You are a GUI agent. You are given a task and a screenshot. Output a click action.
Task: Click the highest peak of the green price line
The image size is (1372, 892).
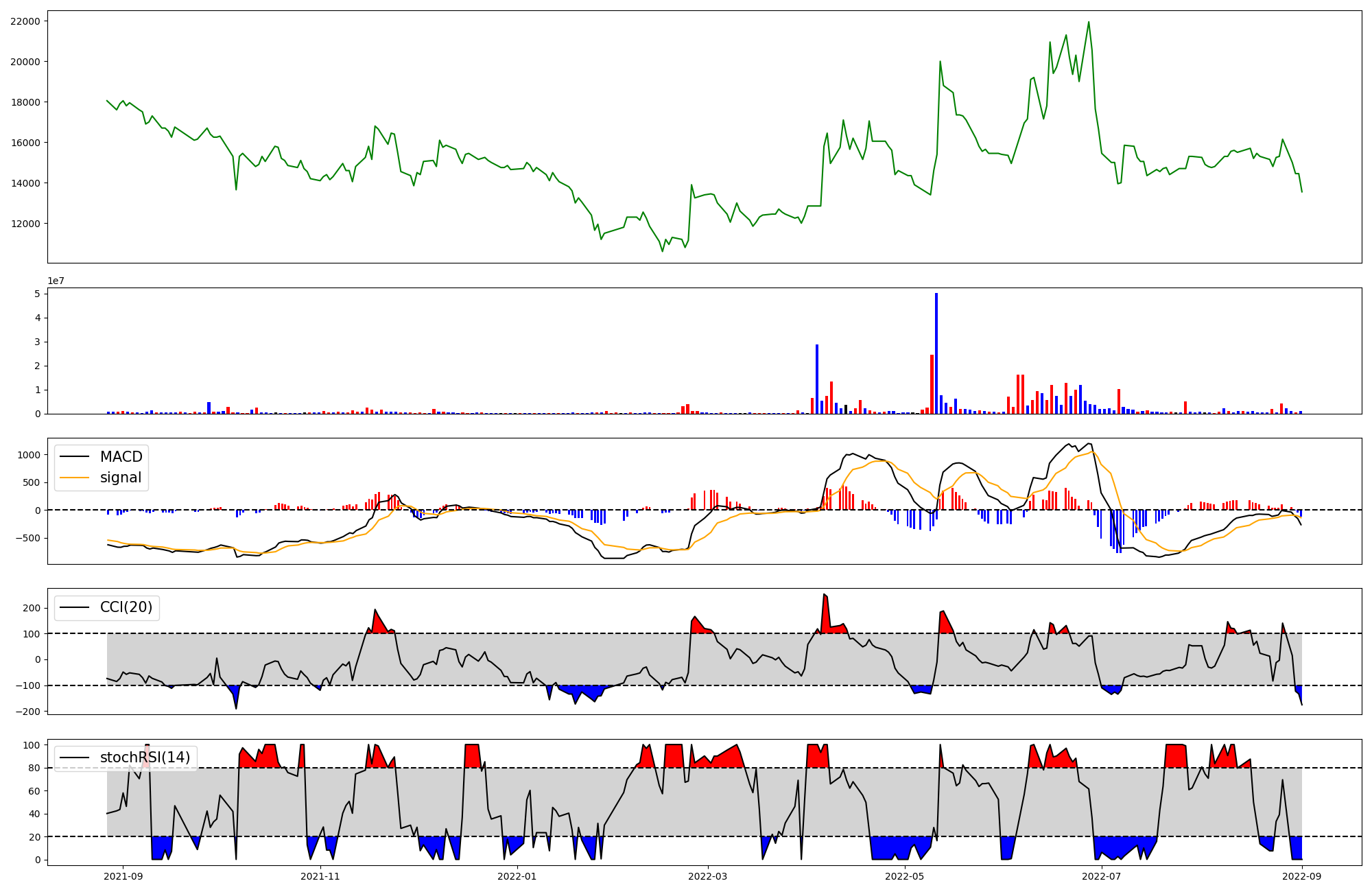click(x=1088, y=22)
